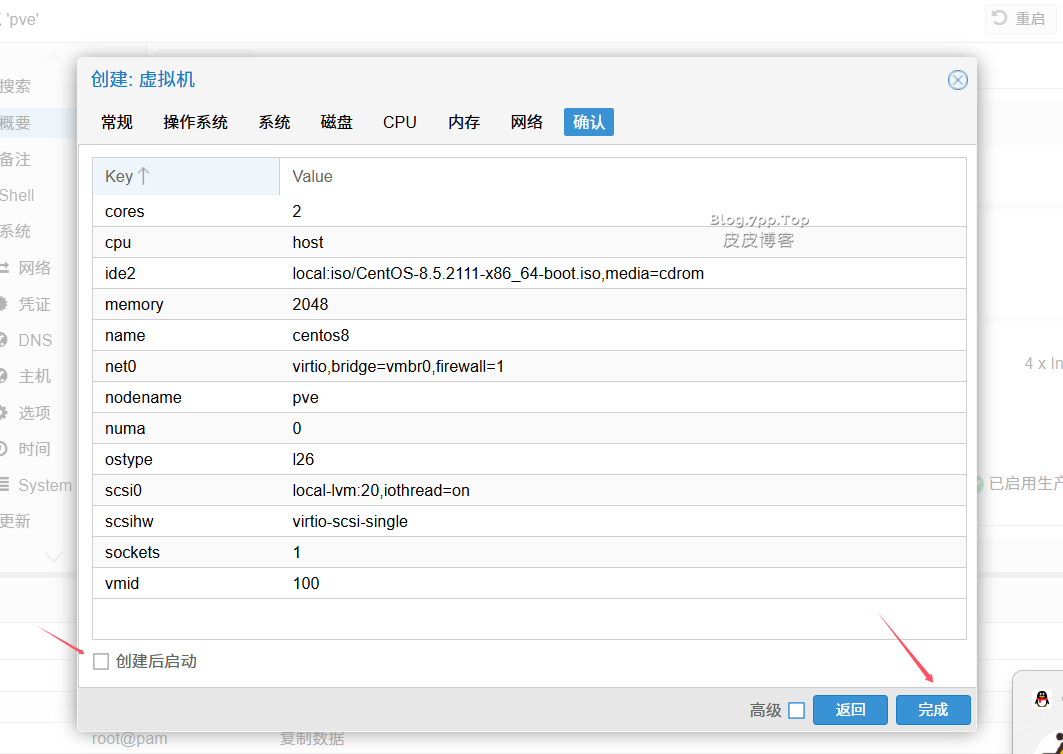
Task: Open the DNS item in sidebar
Action: 34,340
